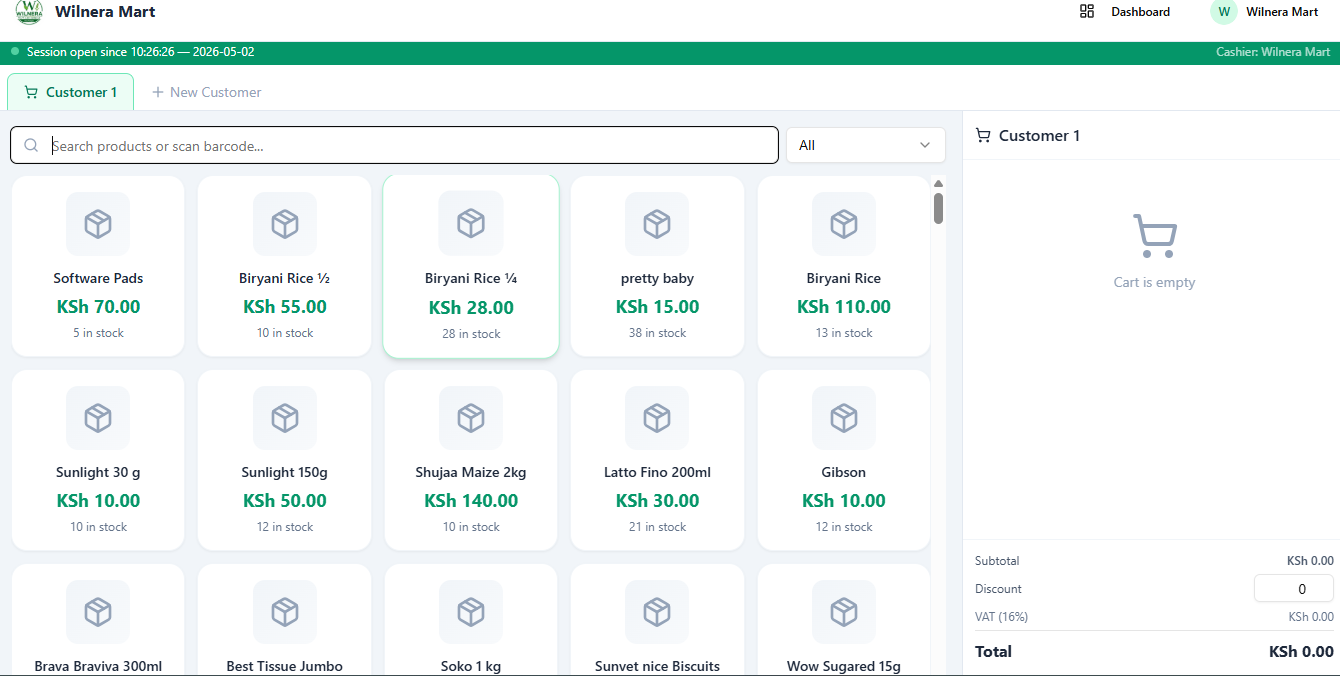This screenshot has width=1340, height=676.
Task: Click the VAT (16%) label
Action: (1001, 617)
